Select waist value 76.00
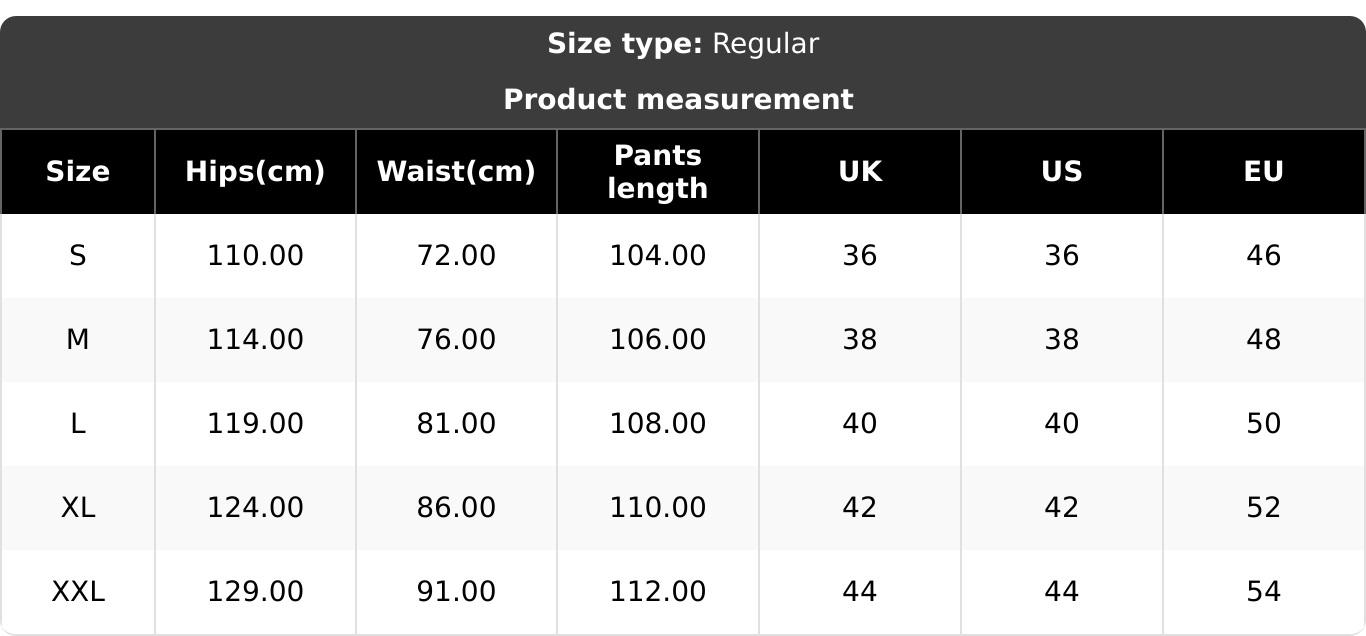The image size is (1366, 636). tap(456, 340)
